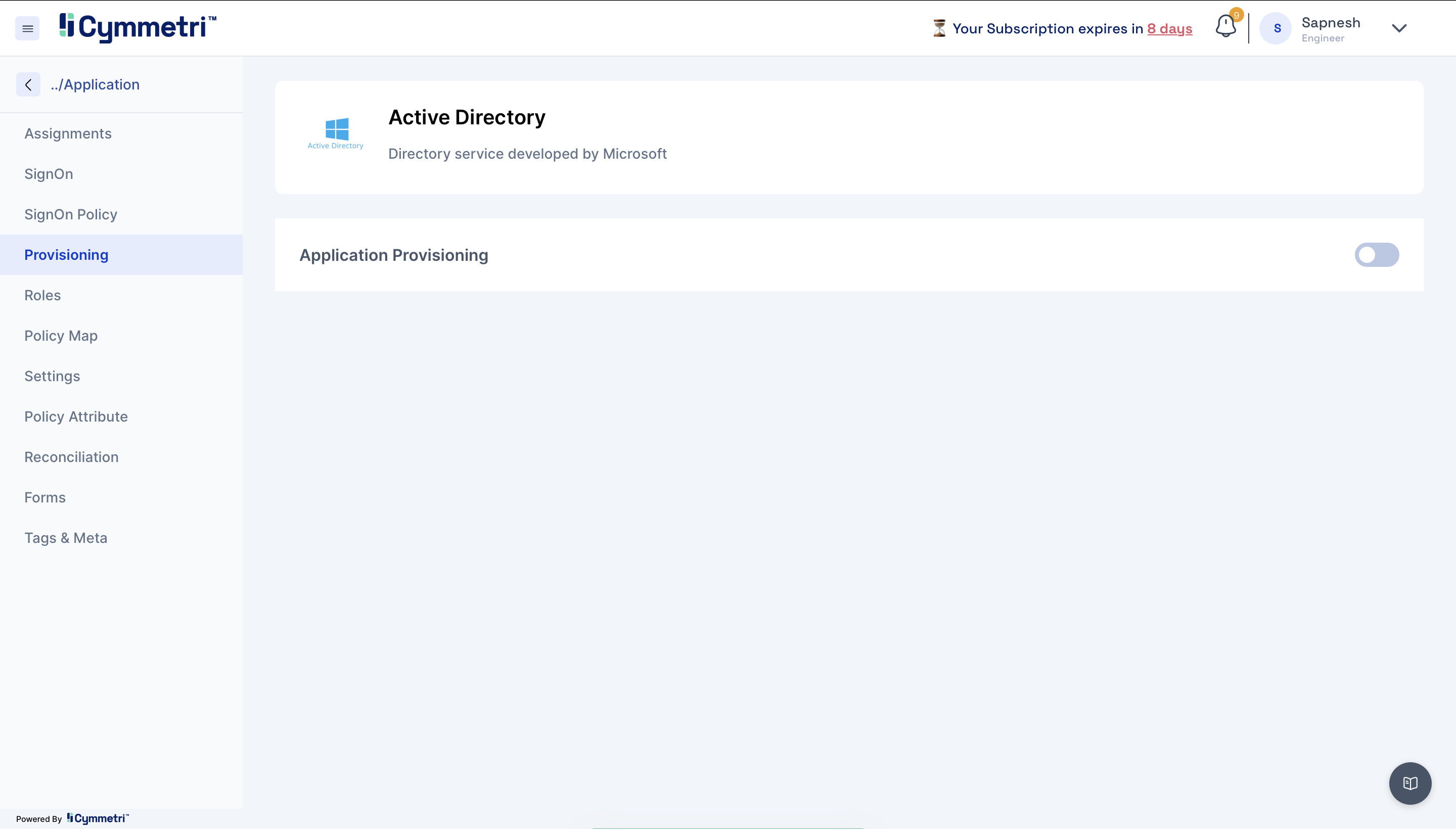This screenshot has width=1456, height=829.
Task: Open the Assignments section
Action: (68, 133)
